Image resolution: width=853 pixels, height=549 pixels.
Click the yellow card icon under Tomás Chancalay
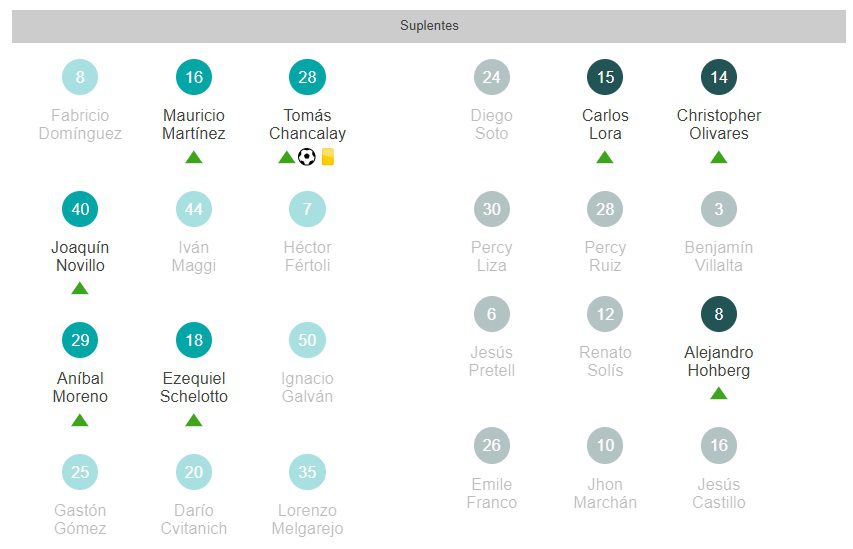[x=327, y=157]
